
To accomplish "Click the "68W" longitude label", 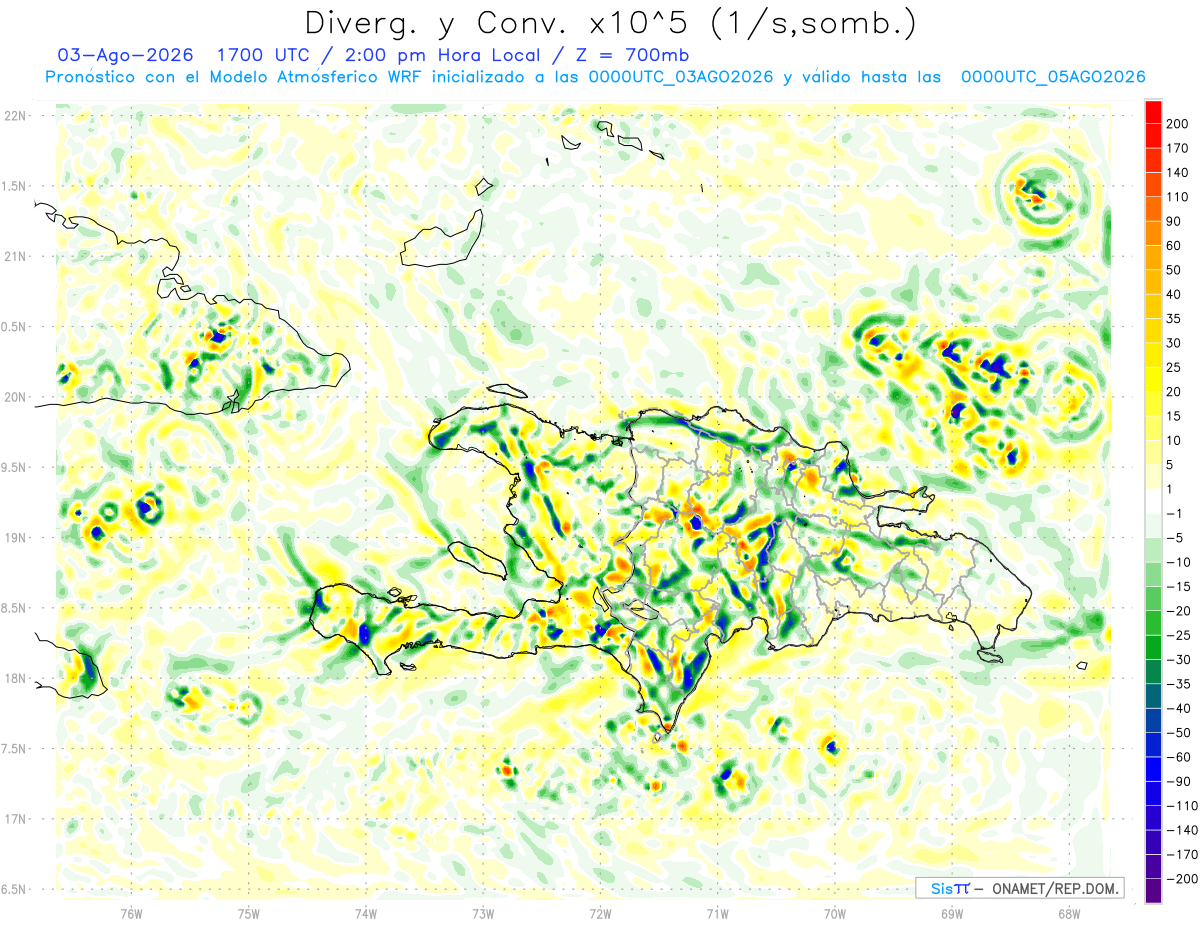I will pos(1068,914).
